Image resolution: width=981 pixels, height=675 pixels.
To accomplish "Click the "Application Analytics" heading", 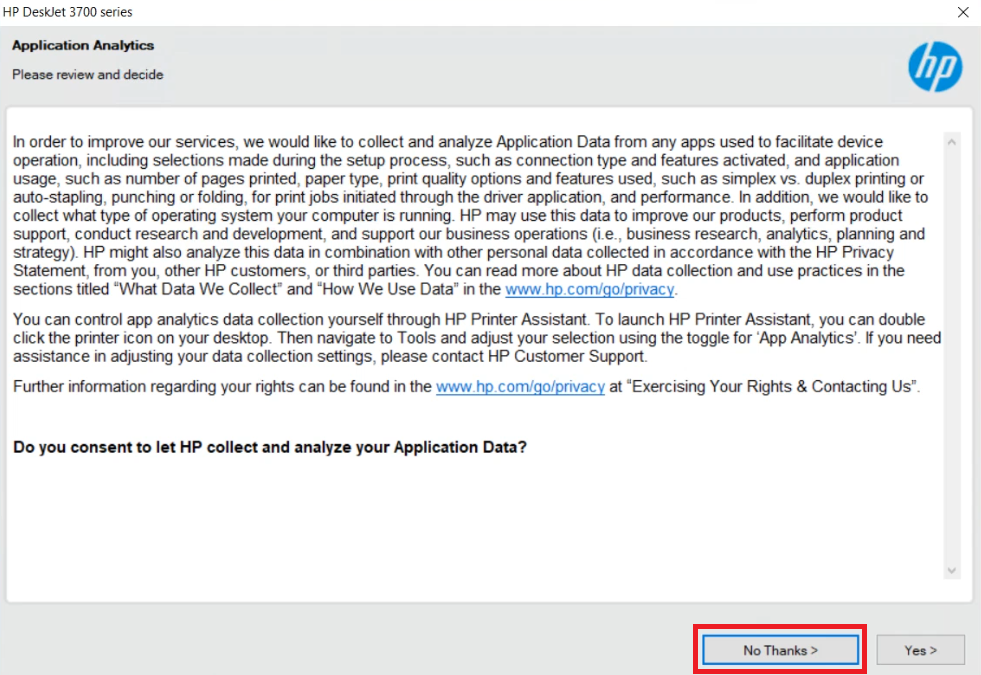I will pos(83,46).
